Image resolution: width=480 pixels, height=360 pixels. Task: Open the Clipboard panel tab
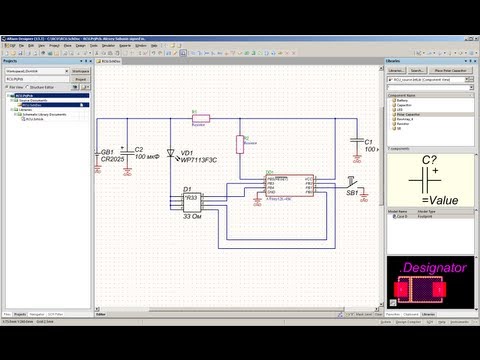[x=410, y=314]
